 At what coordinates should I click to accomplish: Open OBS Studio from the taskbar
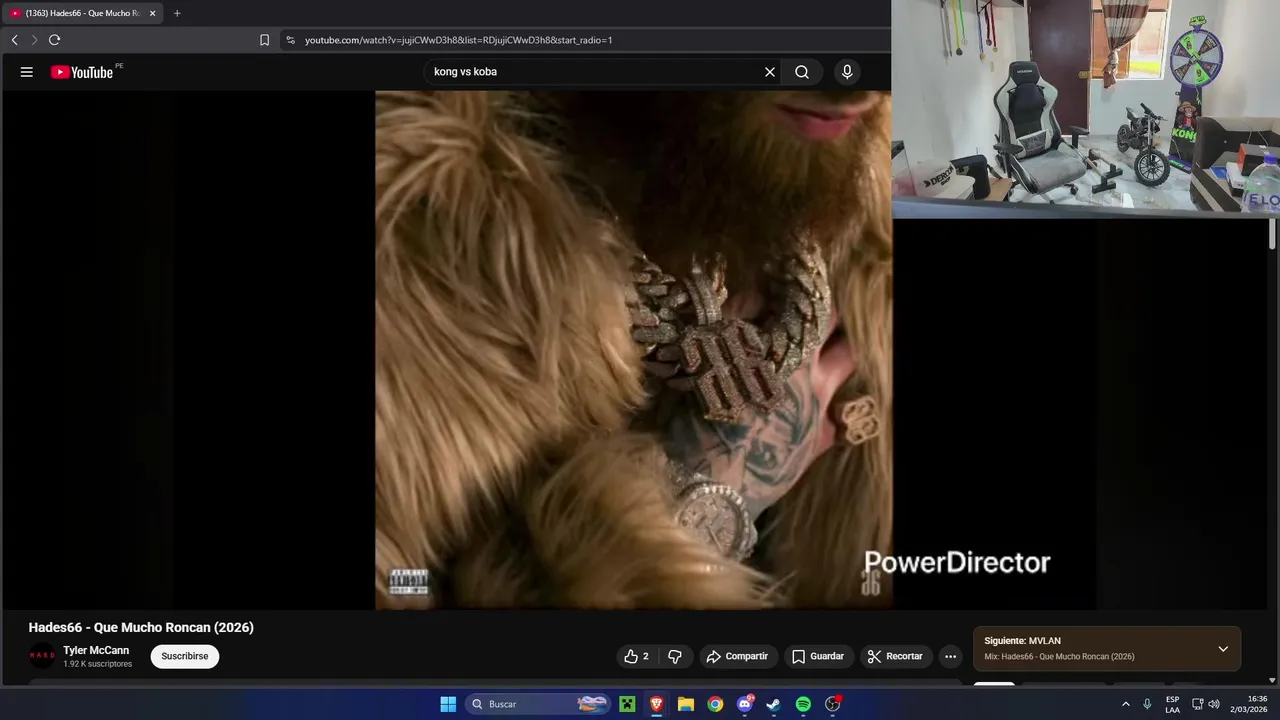(833, 704)
